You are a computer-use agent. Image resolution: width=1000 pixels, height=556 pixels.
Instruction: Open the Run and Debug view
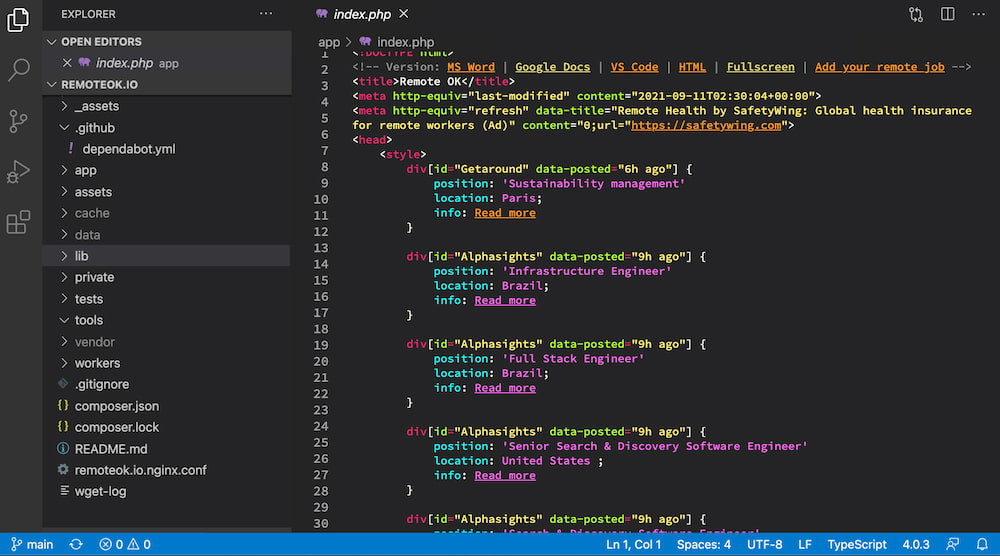coord(19,171)
